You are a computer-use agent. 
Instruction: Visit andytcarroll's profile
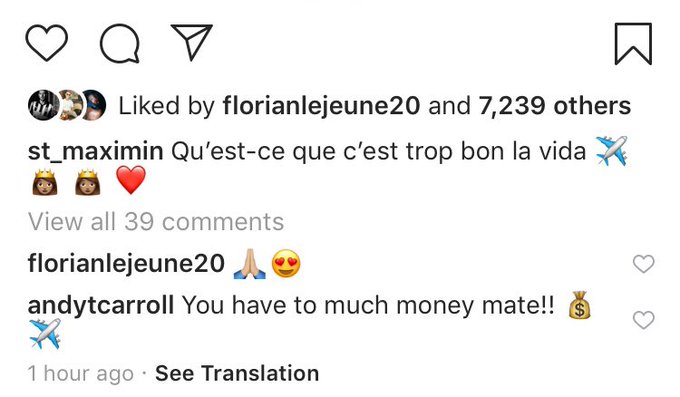101,305
